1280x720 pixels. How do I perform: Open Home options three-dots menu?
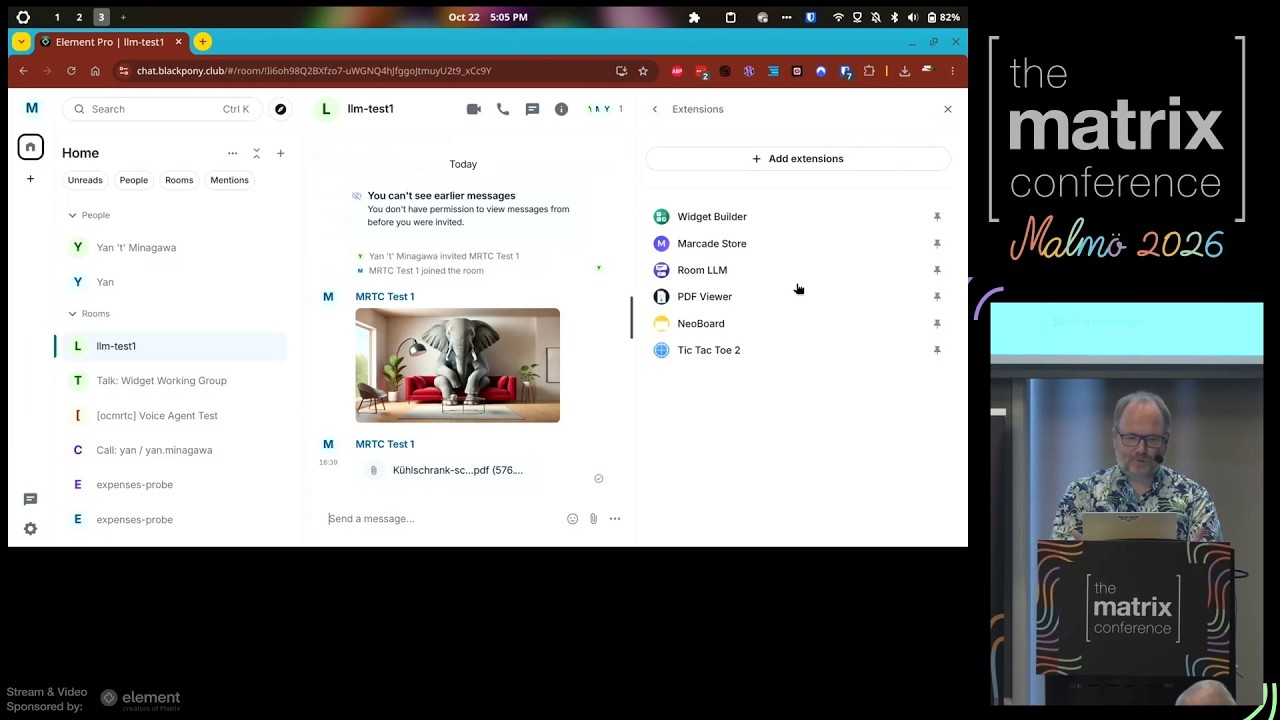(232, 153)
